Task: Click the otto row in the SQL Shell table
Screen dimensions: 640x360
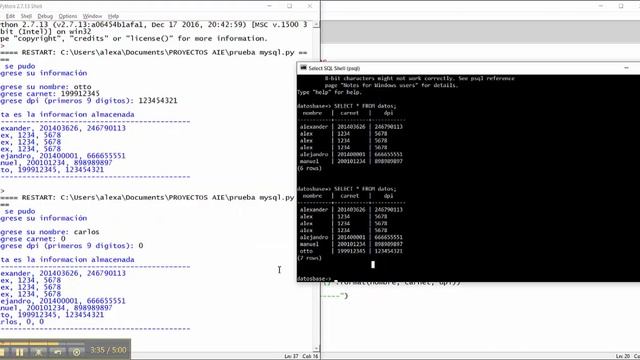Action: (x=351, y=251)
